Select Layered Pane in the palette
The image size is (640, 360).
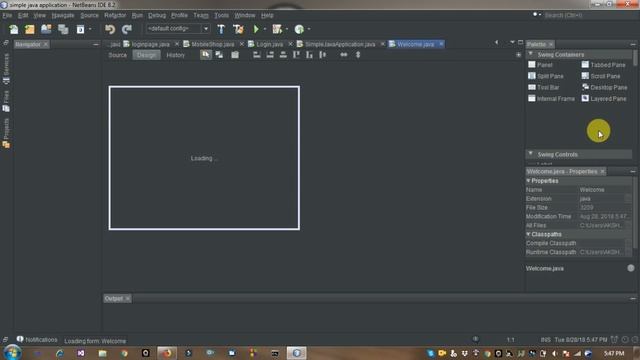click(x=604, y=98)
